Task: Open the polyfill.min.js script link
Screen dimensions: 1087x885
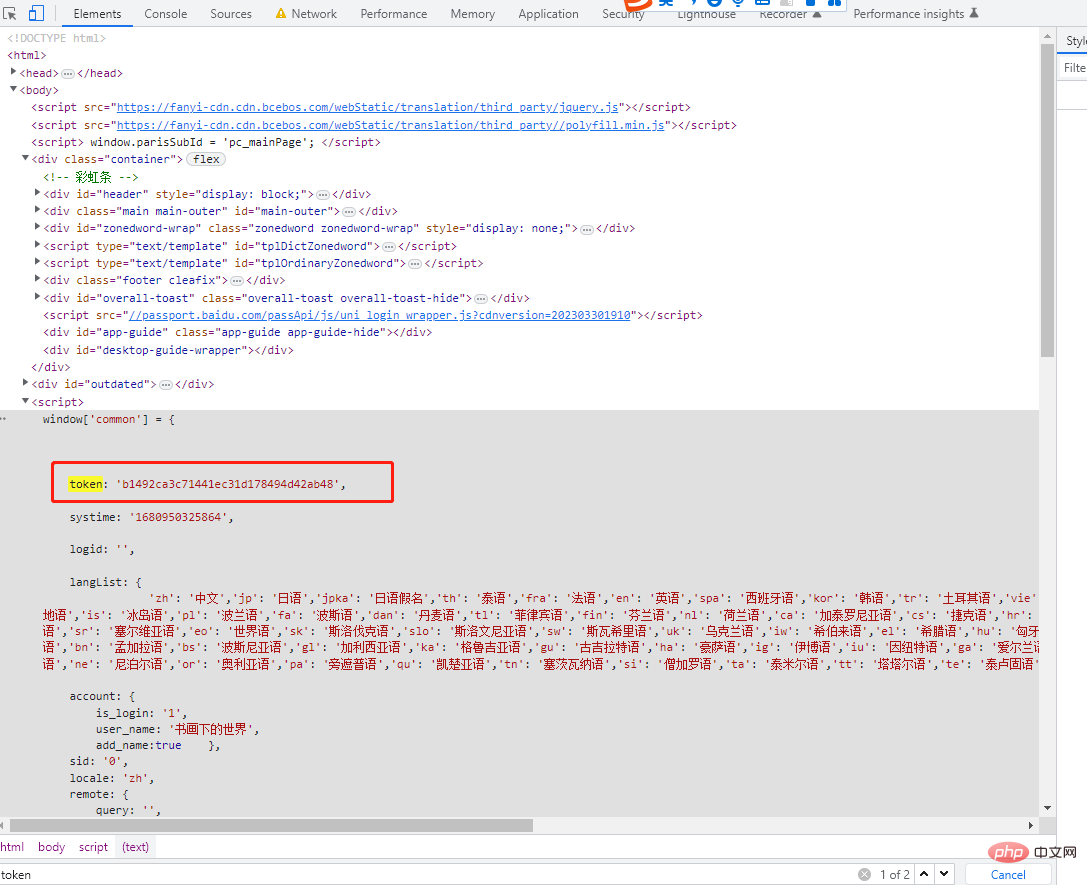Action: pyautogui.click(x=391, y=125)
